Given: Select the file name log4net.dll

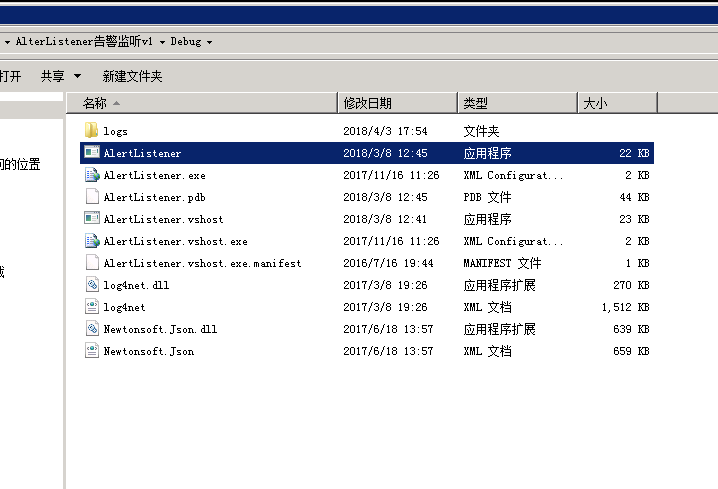Looking at the screenshot, I should 136,285.
